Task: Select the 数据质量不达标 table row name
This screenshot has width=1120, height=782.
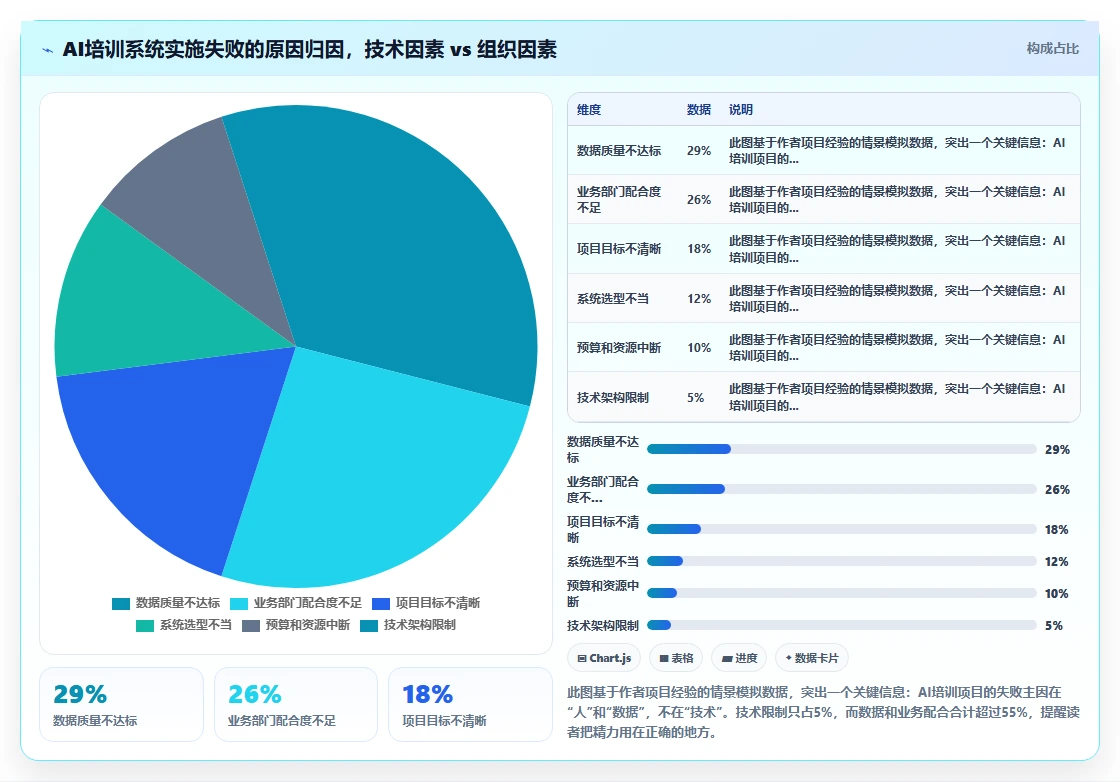Action: coord(619,151)
